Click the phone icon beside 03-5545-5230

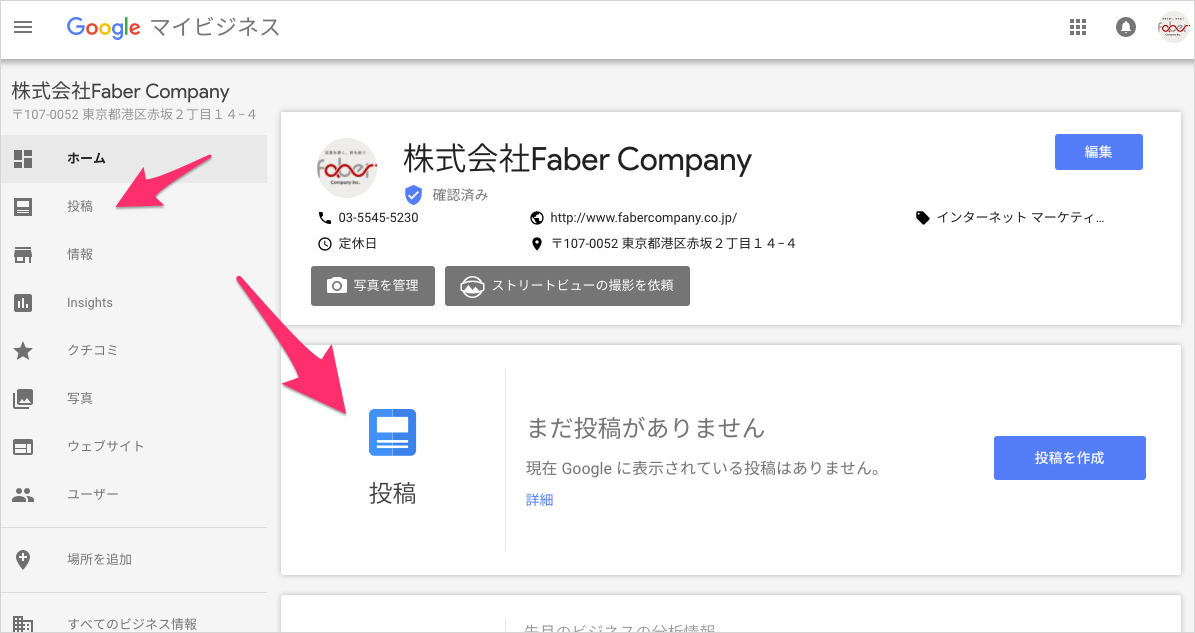(325, 218)
